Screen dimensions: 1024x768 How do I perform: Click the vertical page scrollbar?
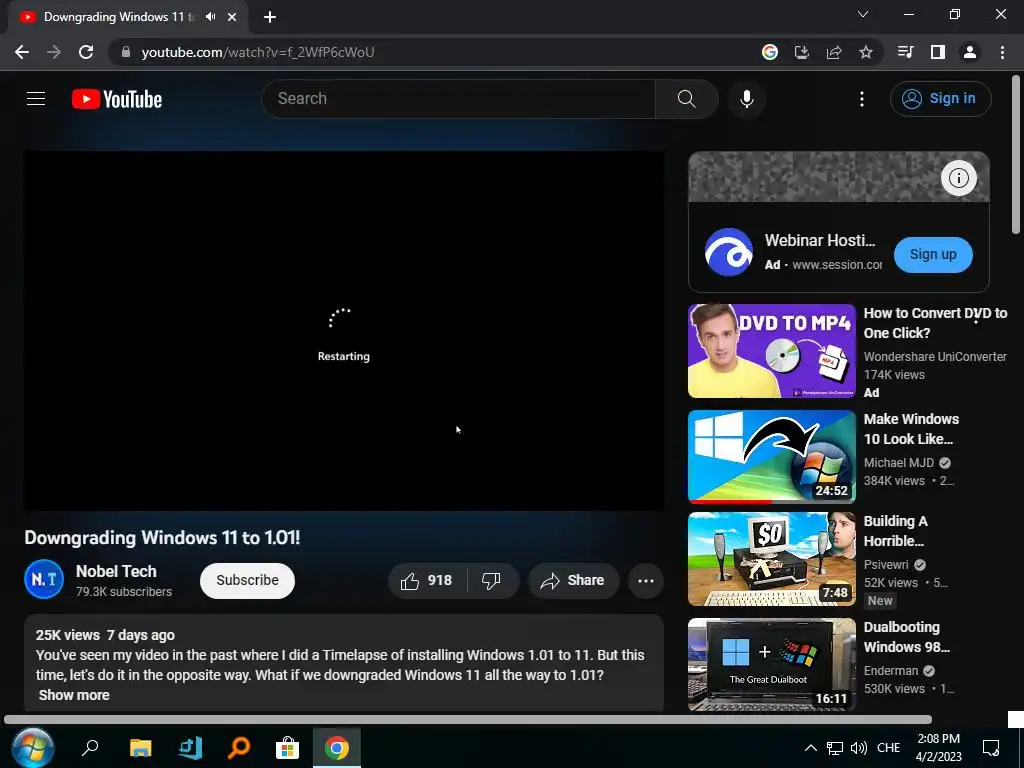(x=1016, y=154)
